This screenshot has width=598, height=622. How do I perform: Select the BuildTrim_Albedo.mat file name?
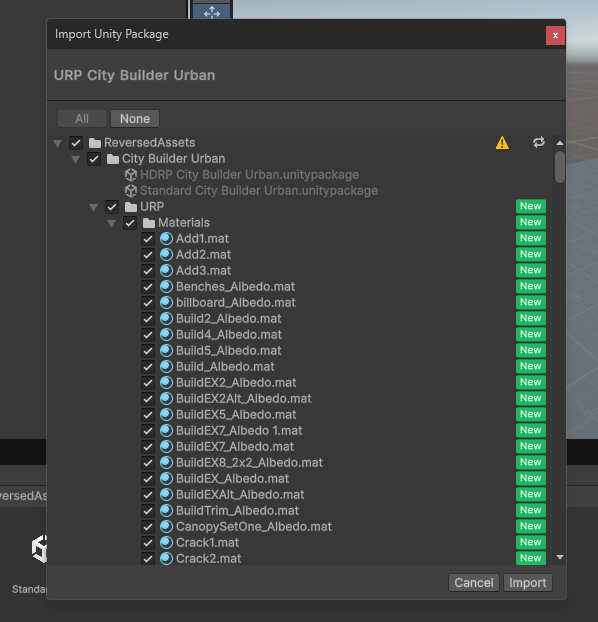237,511
